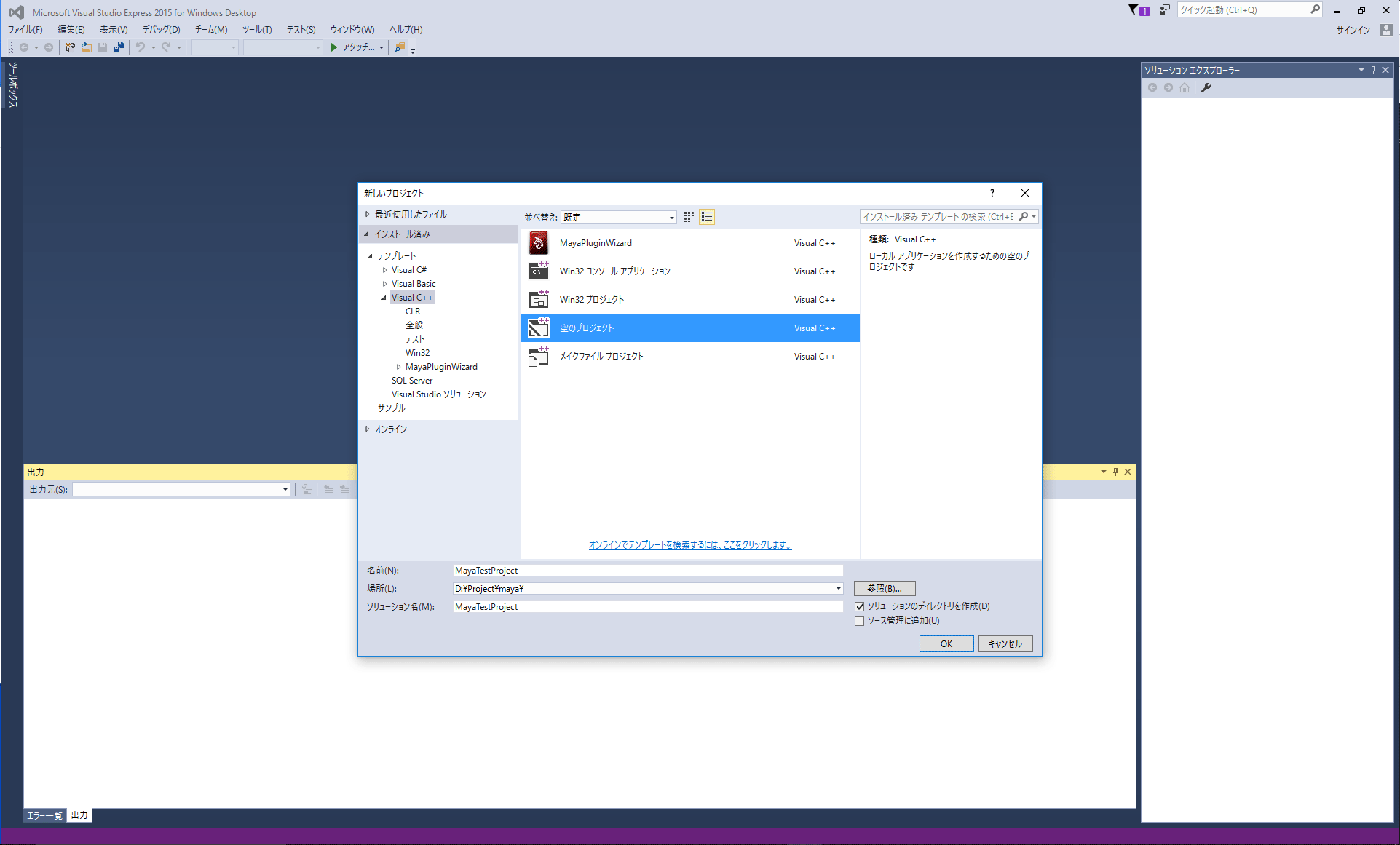Click the project name input field

click(647, 571)
